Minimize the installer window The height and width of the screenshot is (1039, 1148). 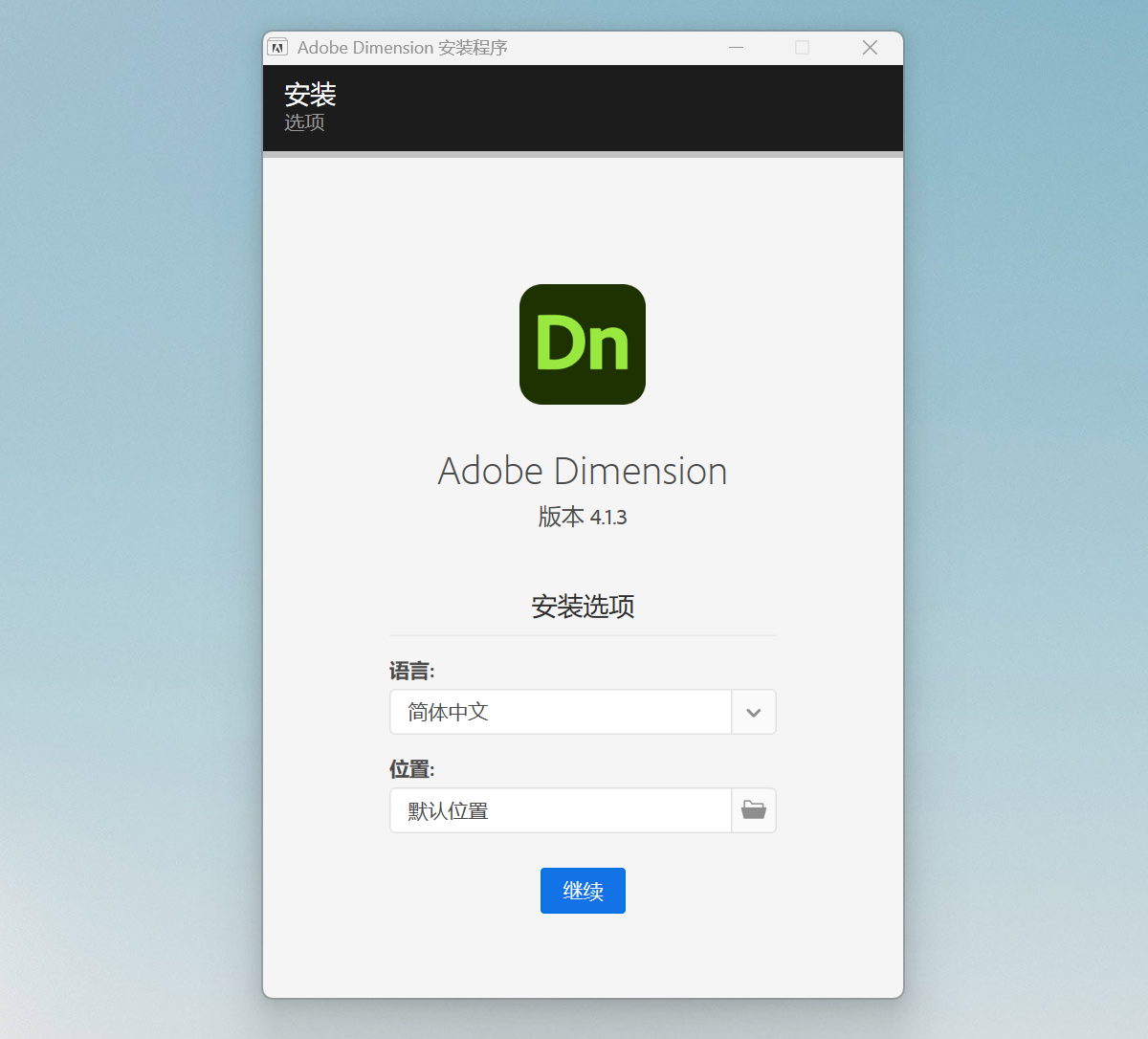(x=737, y=48)
